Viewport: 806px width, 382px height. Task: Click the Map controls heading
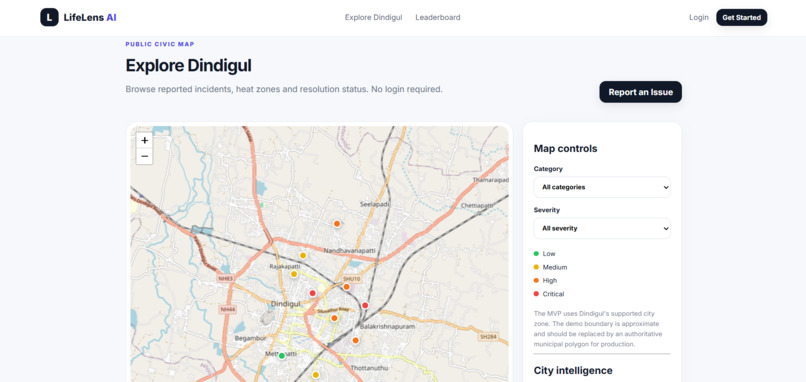tap(565, 149)
